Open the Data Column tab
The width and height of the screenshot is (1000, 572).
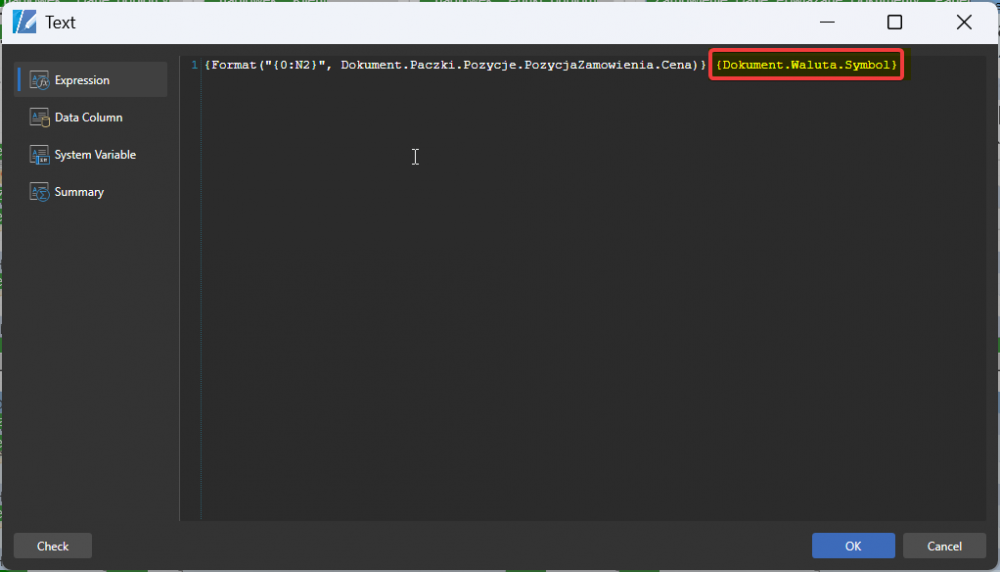(89, 117)
